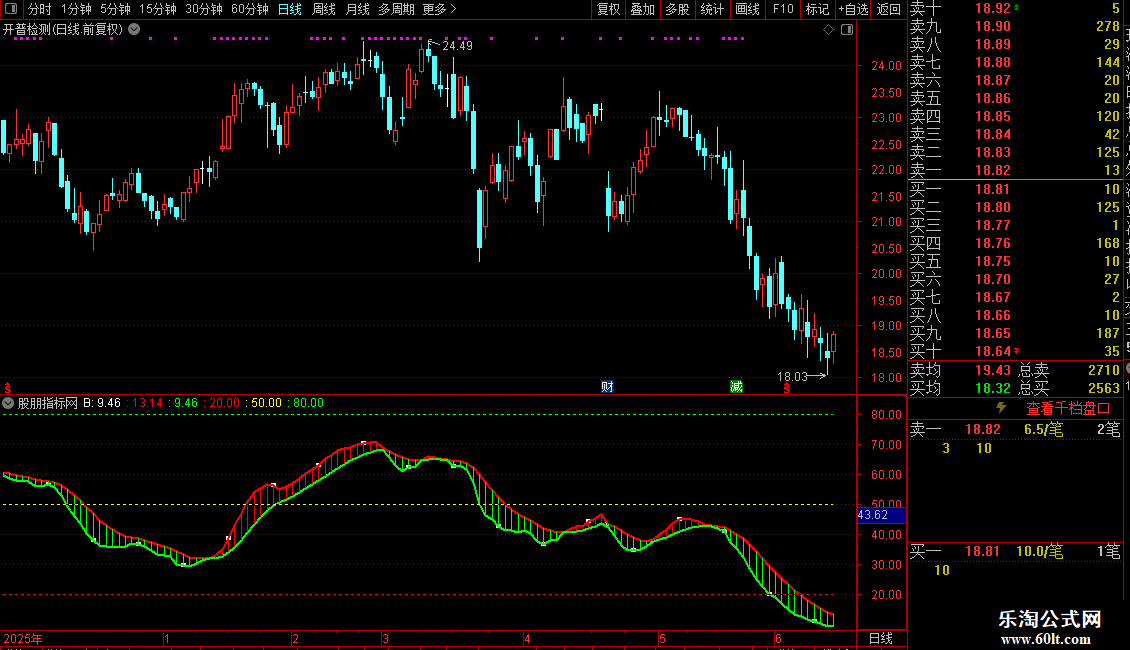Select the 卖七 18.88 order row
This screenshot has height=650, width=1130.
[1015, 62]
